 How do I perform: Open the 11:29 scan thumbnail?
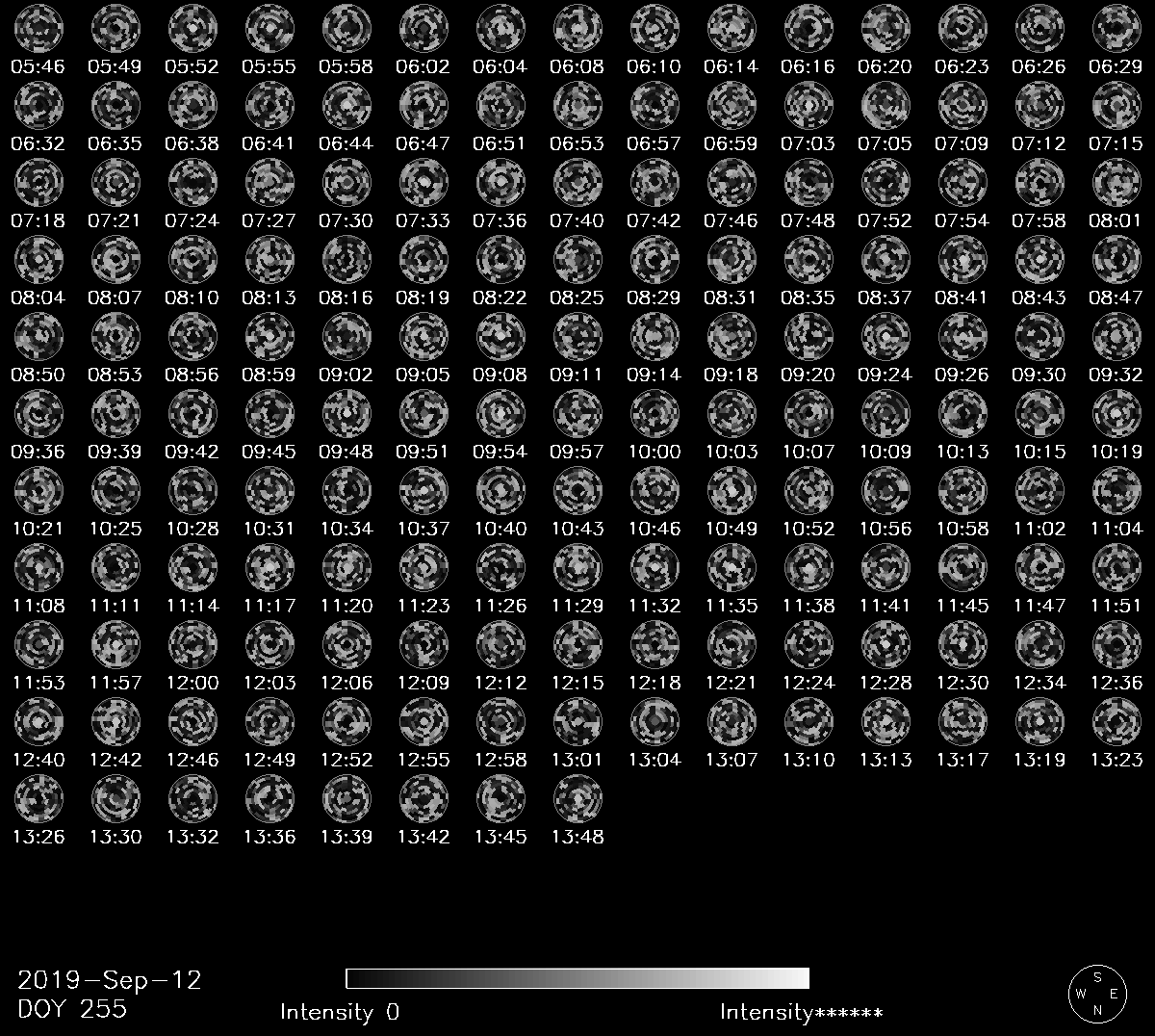[x=577, y=567]
